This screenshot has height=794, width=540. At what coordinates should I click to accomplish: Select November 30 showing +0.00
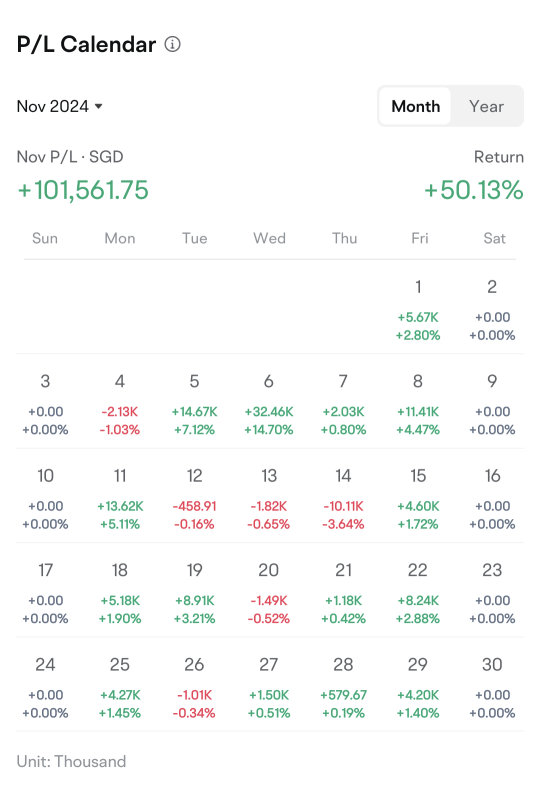[x=492, y=688]
